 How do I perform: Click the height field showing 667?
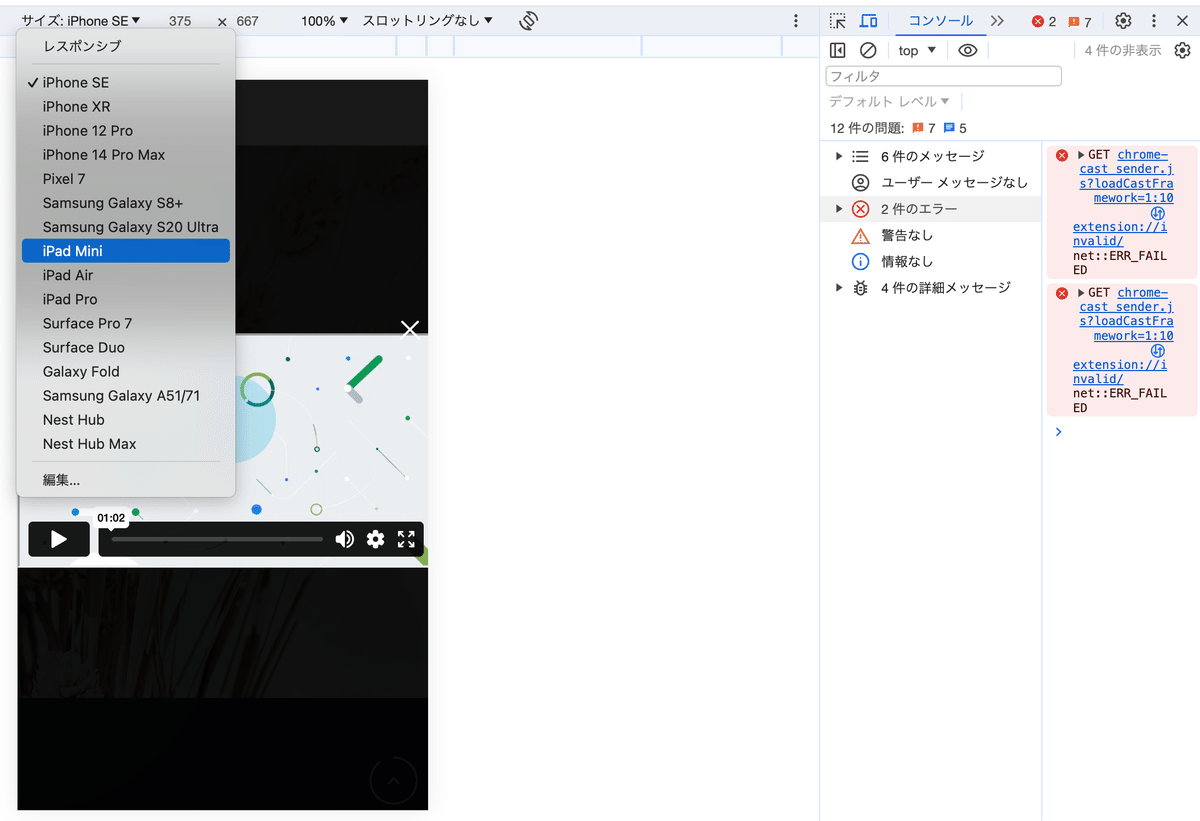(x=248, y=21)
